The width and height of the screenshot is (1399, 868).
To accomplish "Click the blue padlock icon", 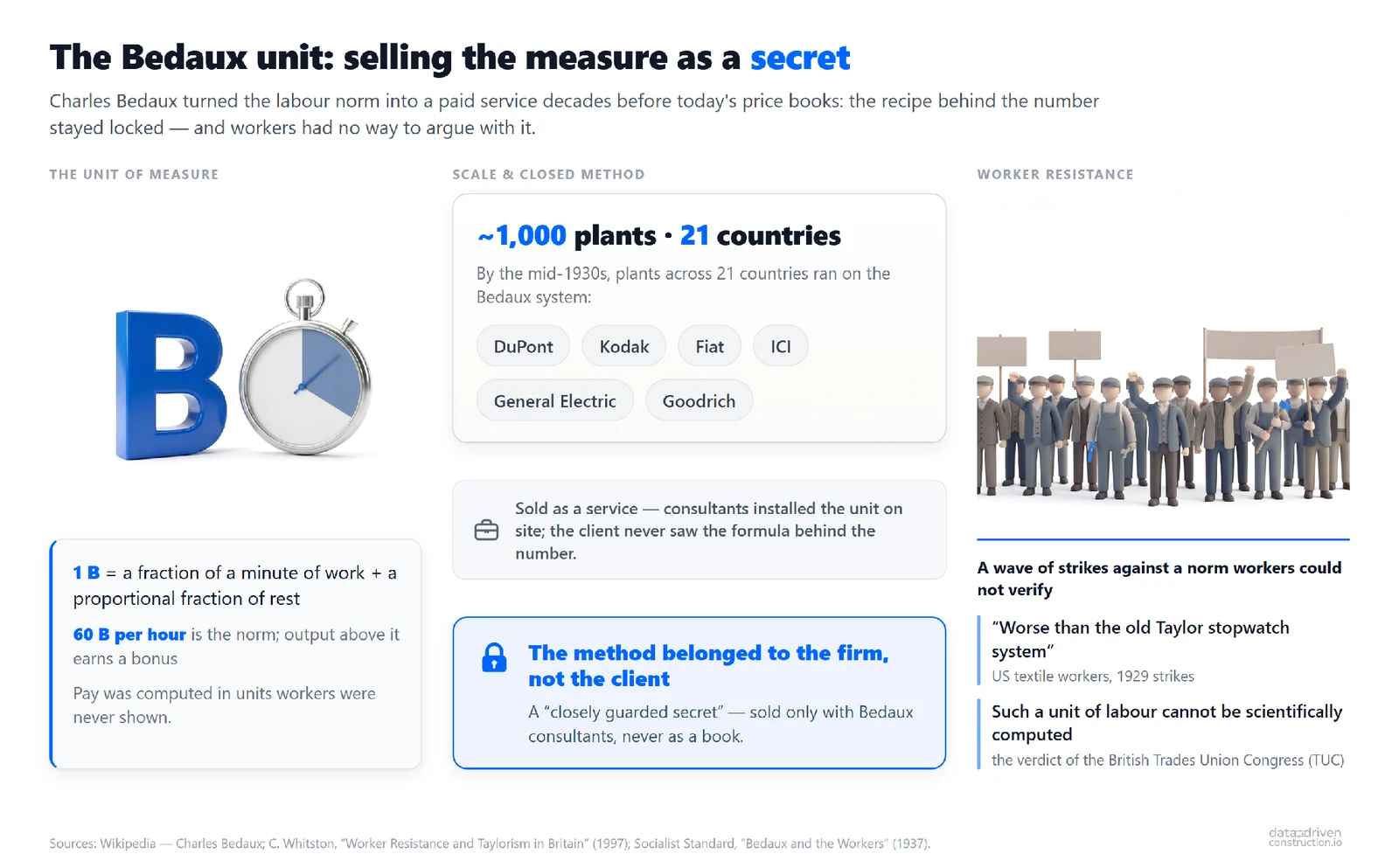I will [494, 657].
